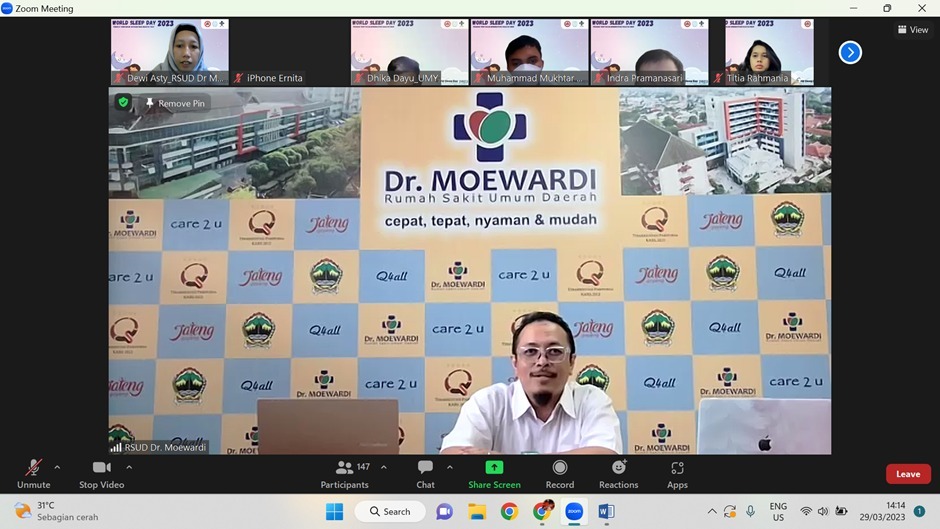Remove Pin from the pinned video
Viewport: 940px width, 529px height.
point(174,103)
